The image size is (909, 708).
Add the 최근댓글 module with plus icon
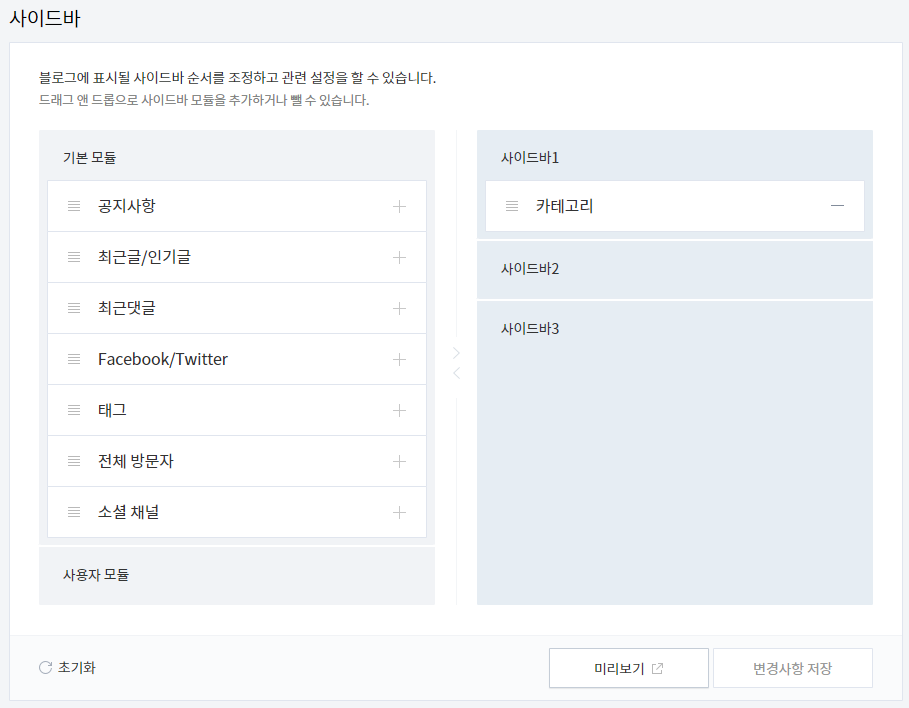399,308
